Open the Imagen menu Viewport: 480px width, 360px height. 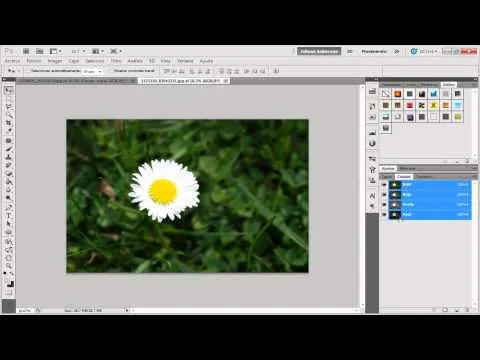coord(55,61)
